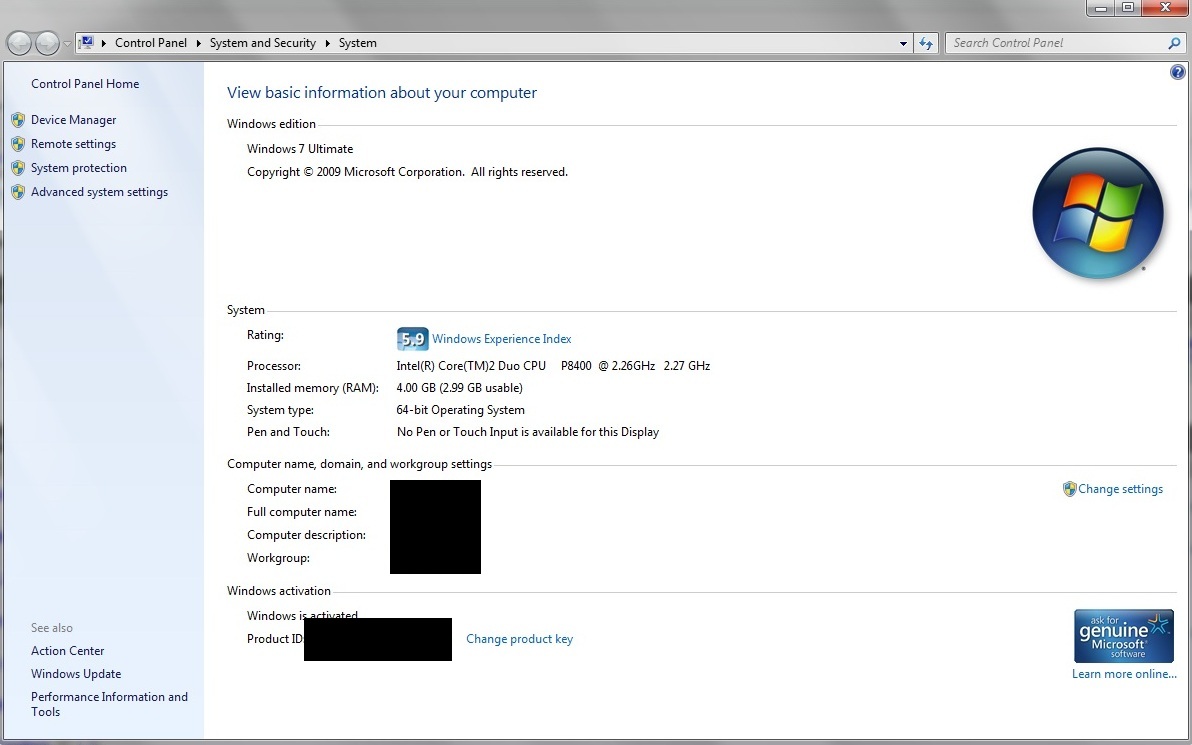Click the 5.9 rating badge
Viewport: 1192px width, 745px height.
pos(413,339)
